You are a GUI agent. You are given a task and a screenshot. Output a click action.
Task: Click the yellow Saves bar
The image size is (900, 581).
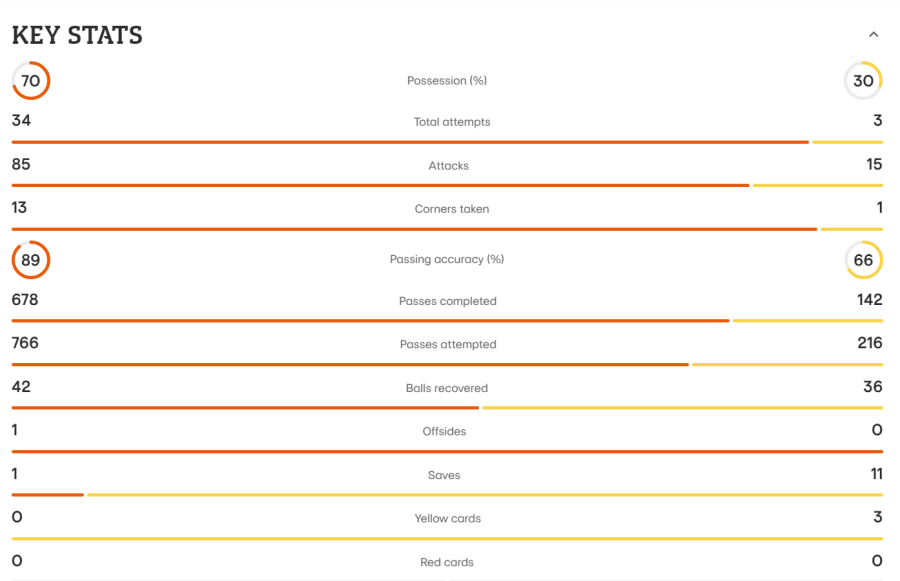coord(484,494)
